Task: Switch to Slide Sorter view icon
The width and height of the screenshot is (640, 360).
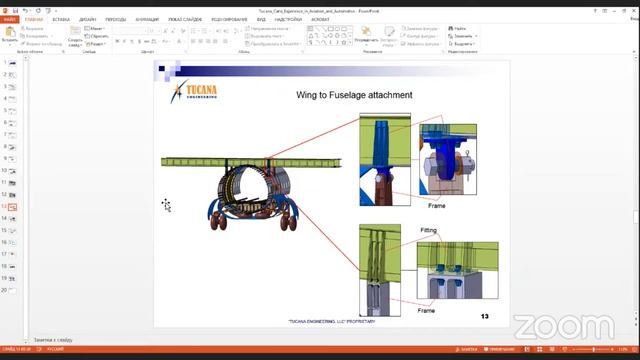Action: pyautogui.click(x=540, y=349)
